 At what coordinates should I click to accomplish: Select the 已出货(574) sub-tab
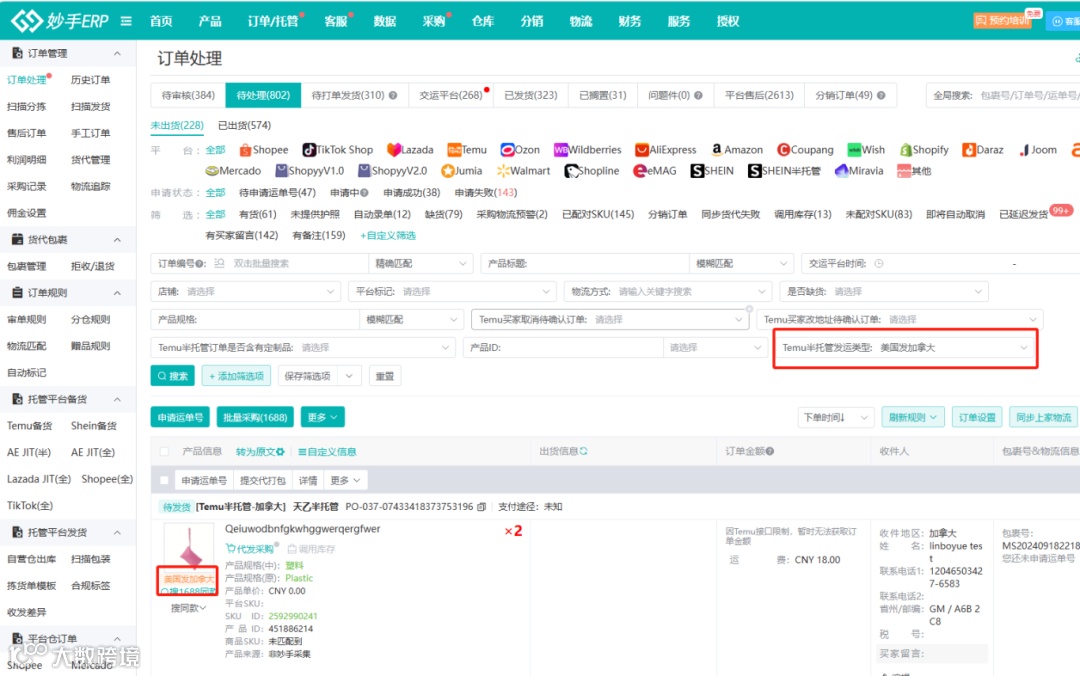245,125
